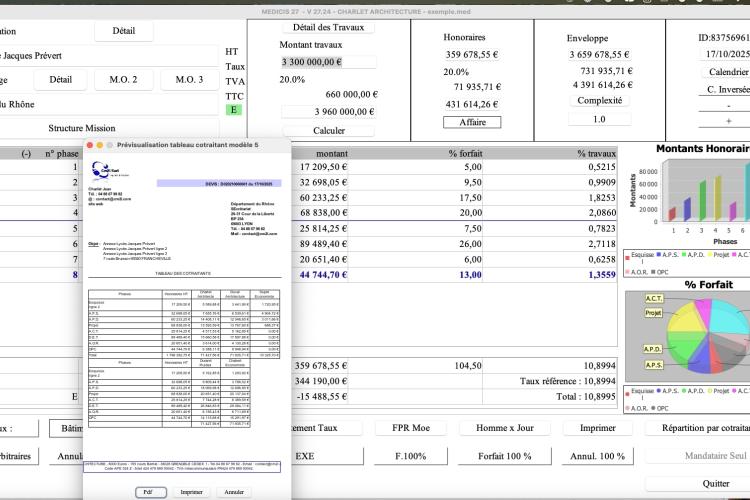Close the cotraitant preview with its red button
The width and height of the screenshot is (750, 500).
pyautogui.click(x=89, y=145)
